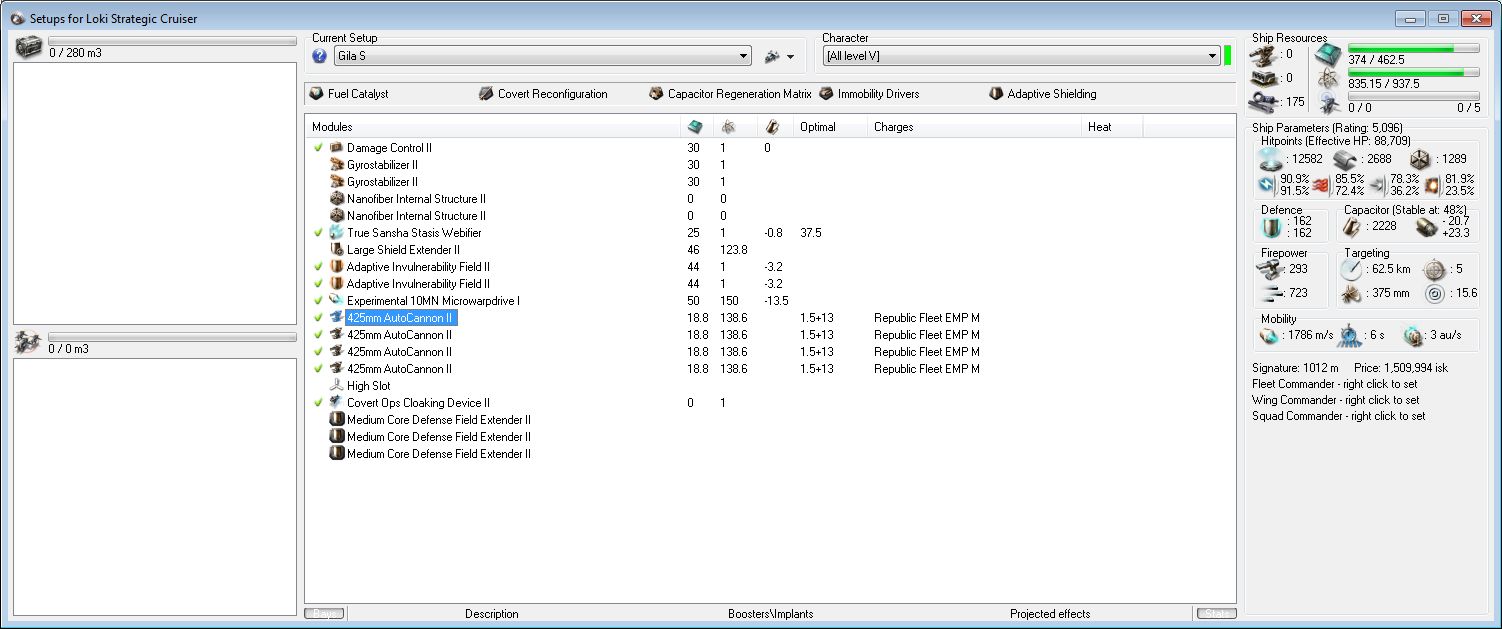Viewport: 1502px width, 629px height.
Task: Click the empty High Slot icon
Action: (336, 386)
